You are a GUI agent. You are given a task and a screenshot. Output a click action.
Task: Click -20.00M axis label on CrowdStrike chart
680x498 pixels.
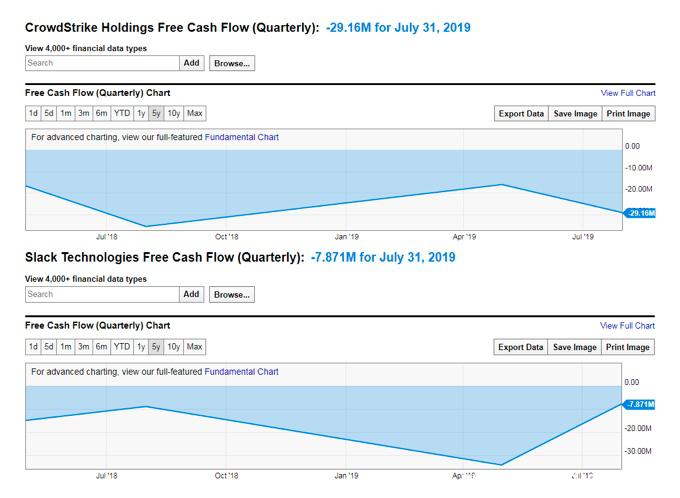point(638,189)
